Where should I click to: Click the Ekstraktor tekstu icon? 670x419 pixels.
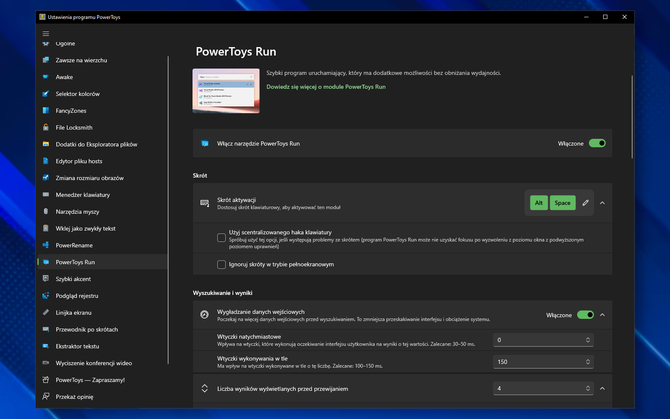pos(46,346)
